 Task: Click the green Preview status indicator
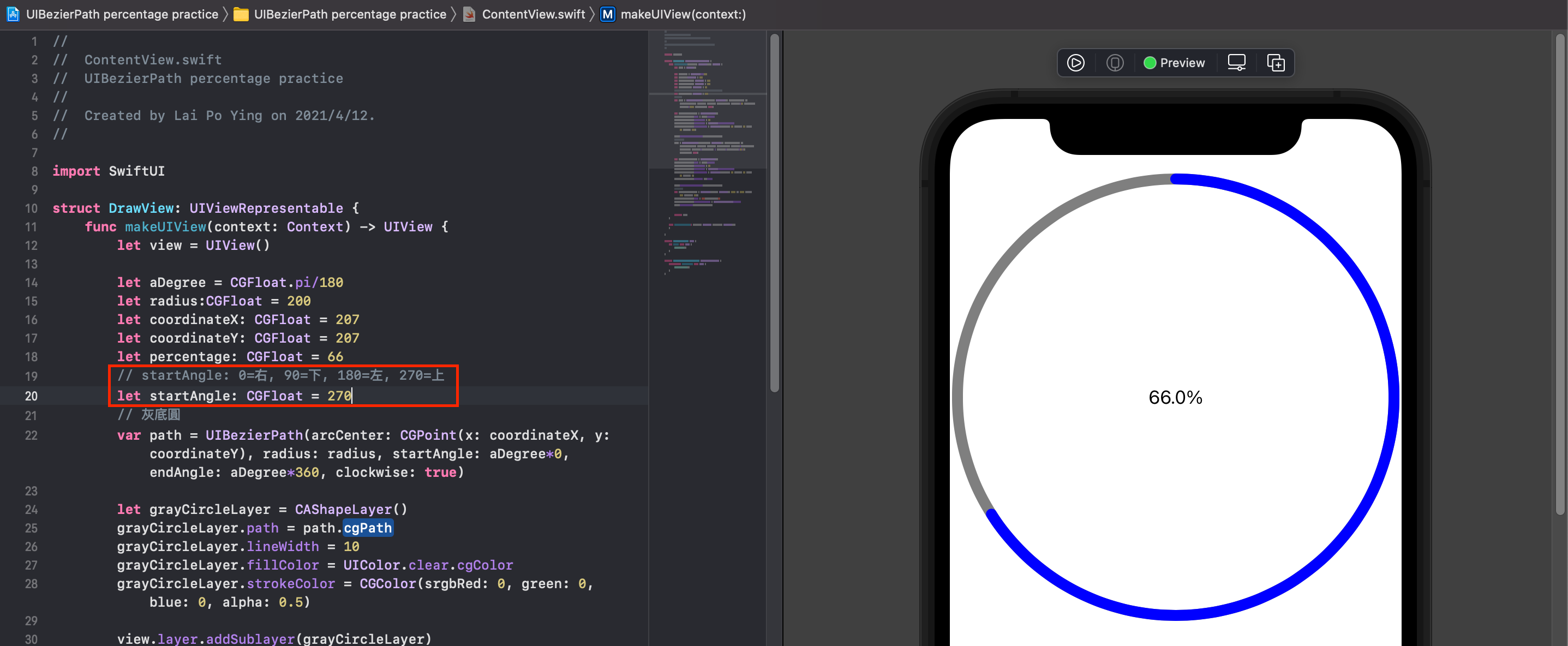pyautogui.click(x=1149, y=63)
